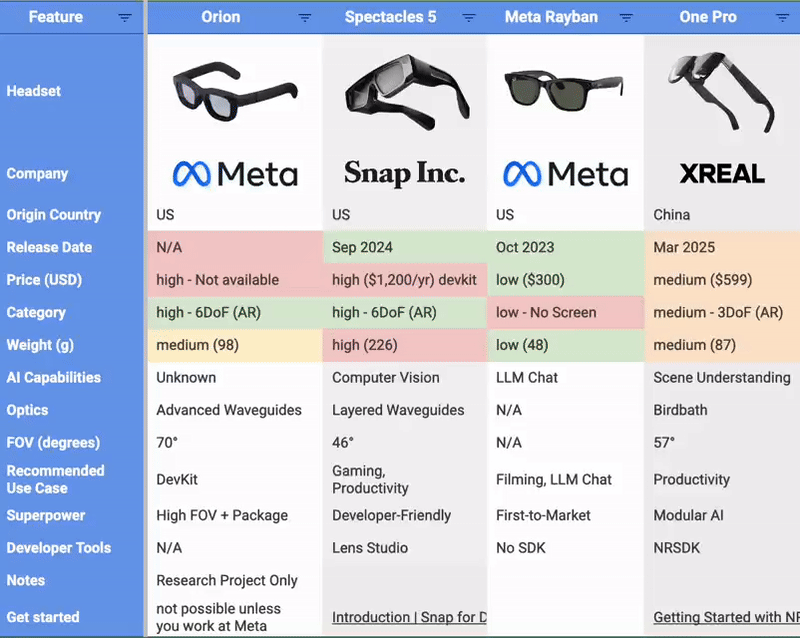Select the Orion column header
This screenshot has width=800, height=638.
[221, 16]
